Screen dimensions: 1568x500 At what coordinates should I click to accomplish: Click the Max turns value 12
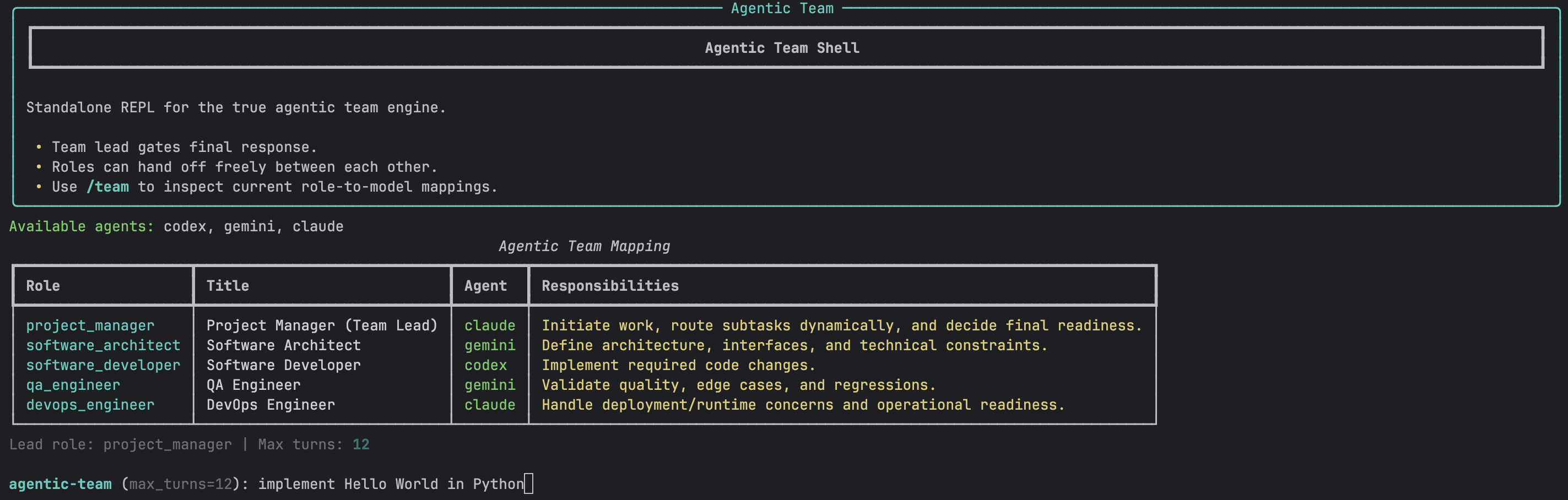[360, 444]
